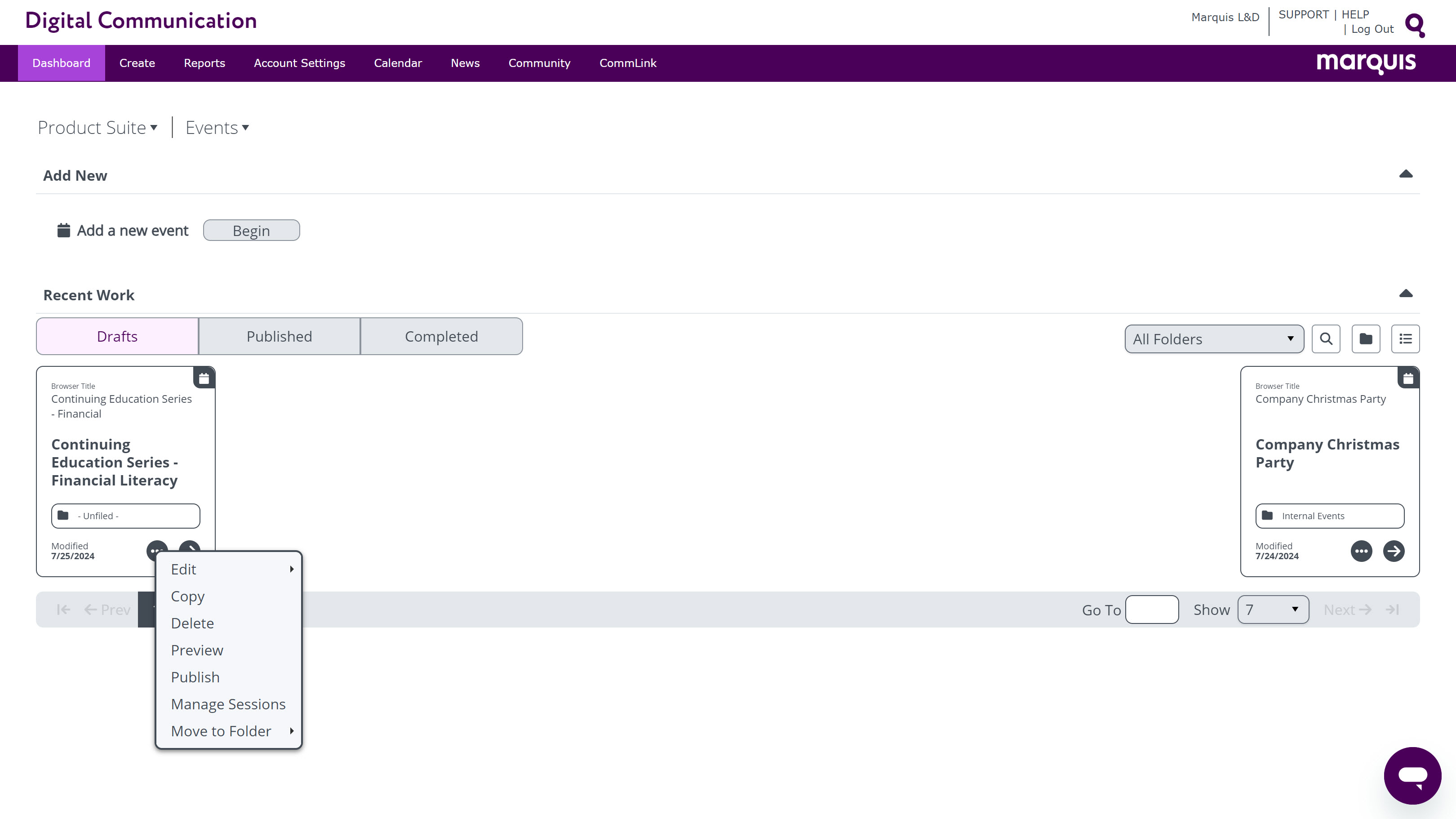Click calendar icon on Continuing Education card

[x=204, y=378]
